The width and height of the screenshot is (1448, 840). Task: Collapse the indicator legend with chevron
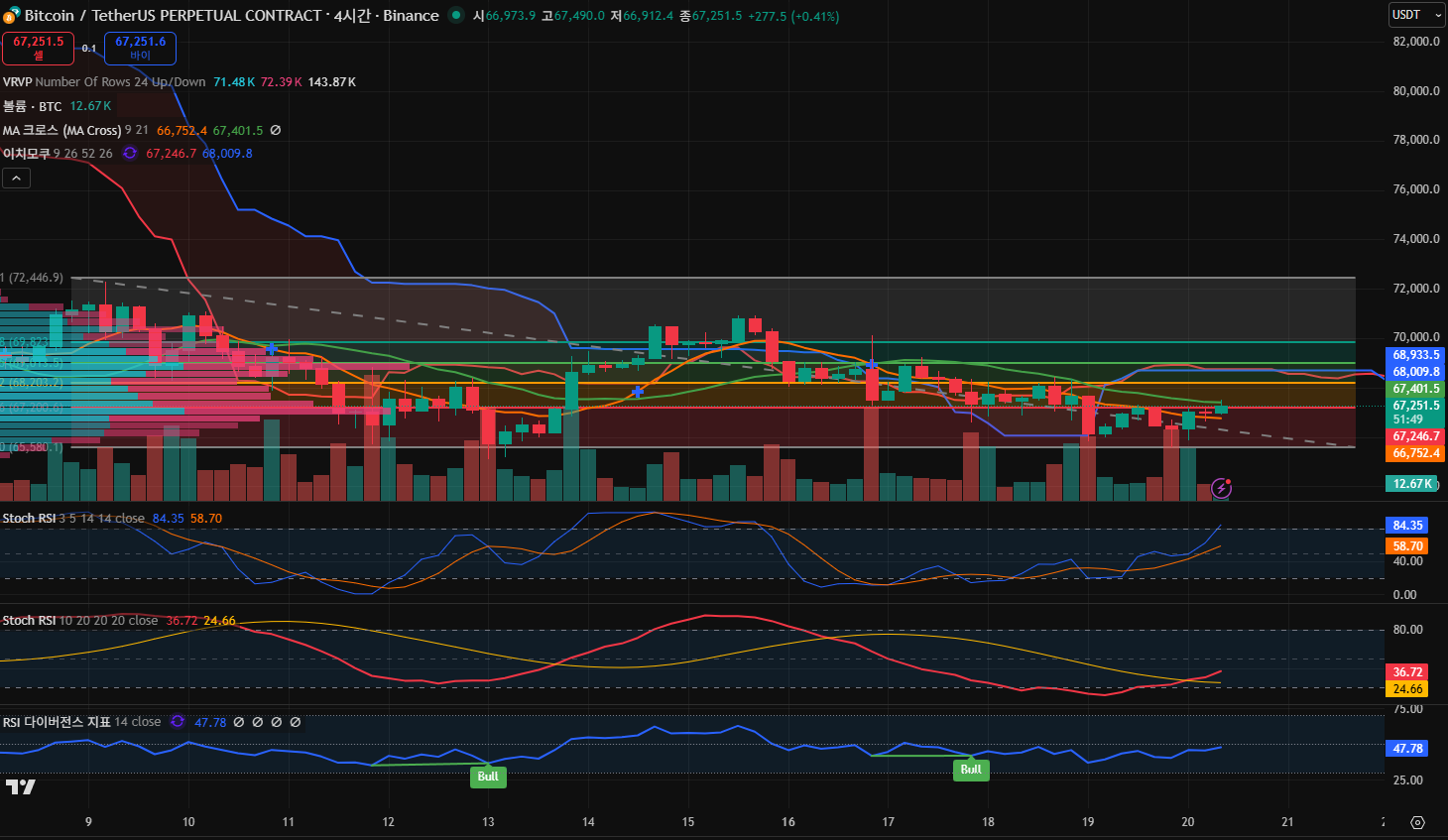pyautogui.click(x=17, y=179)
